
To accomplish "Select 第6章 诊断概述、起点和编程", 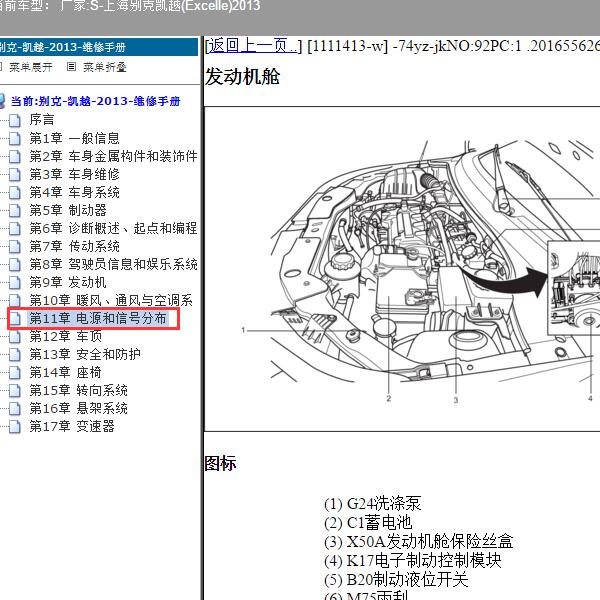I will pyautogui.click(x=113, y=228).
